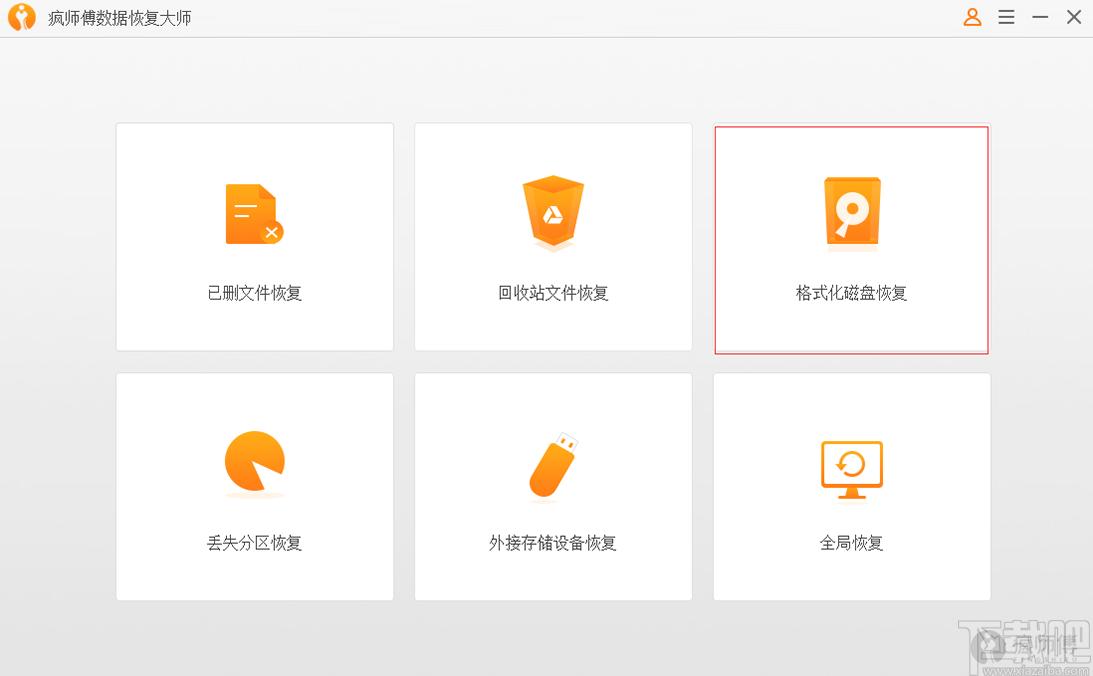Screen dimensions: 1093x676
Task: Click the deleted file recovery document icon
Action: tap(254, 214)
